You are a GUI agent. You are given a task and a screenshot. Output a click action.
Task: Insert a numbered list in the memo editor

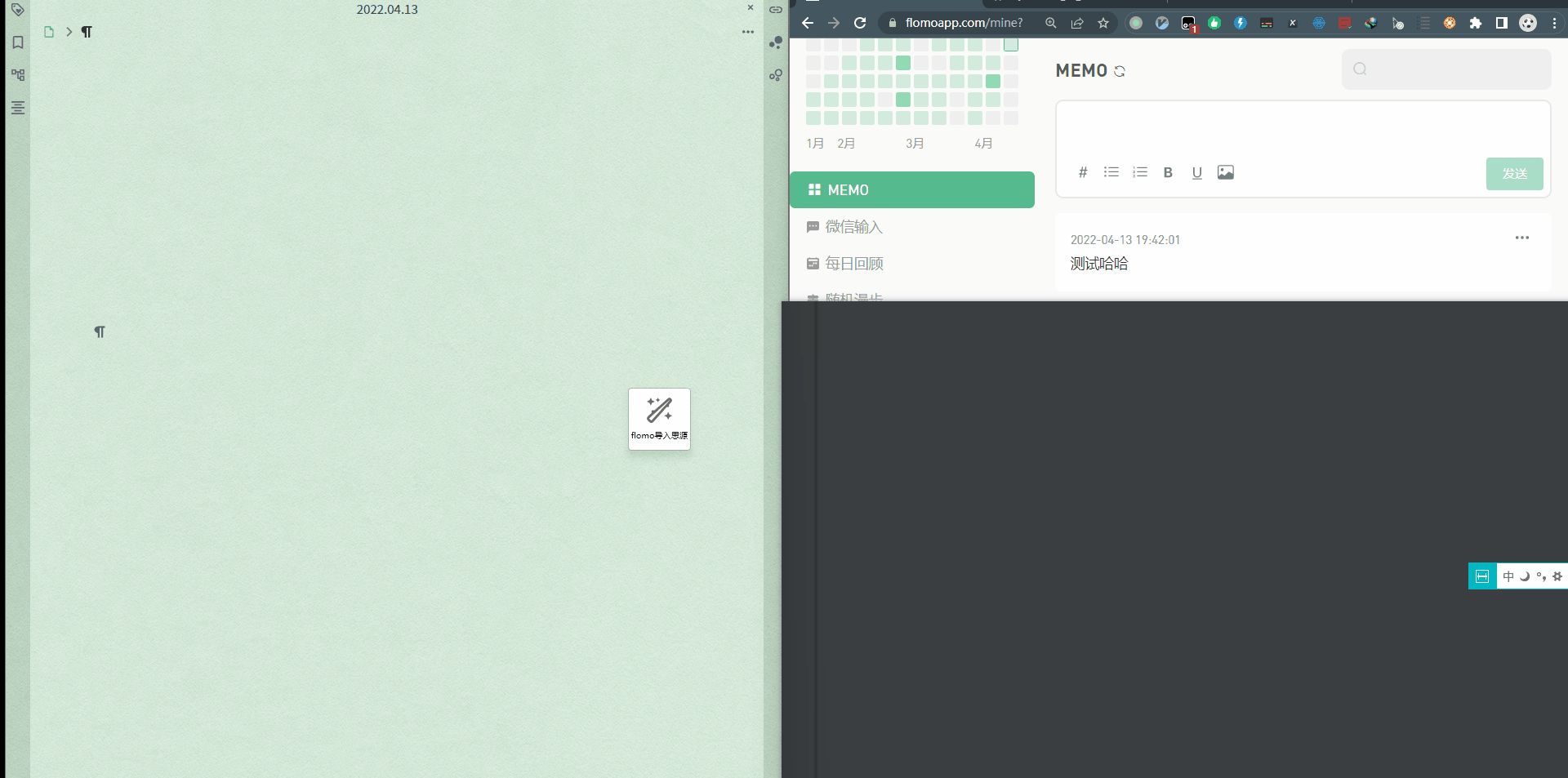click(1140, 172)
